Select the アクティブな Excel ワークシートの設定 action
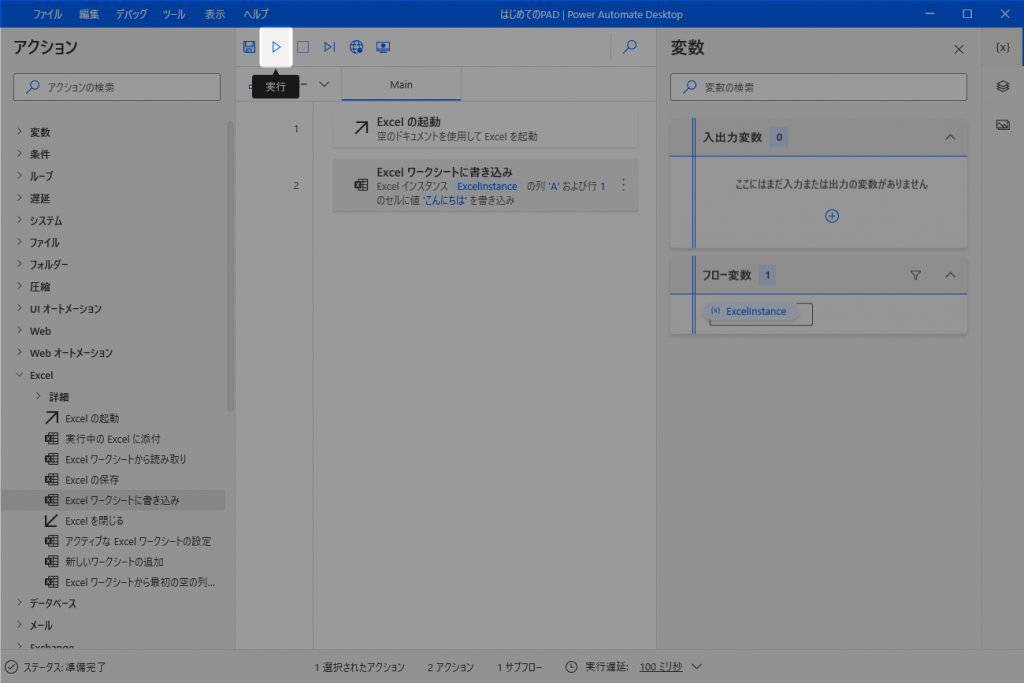 138,541
